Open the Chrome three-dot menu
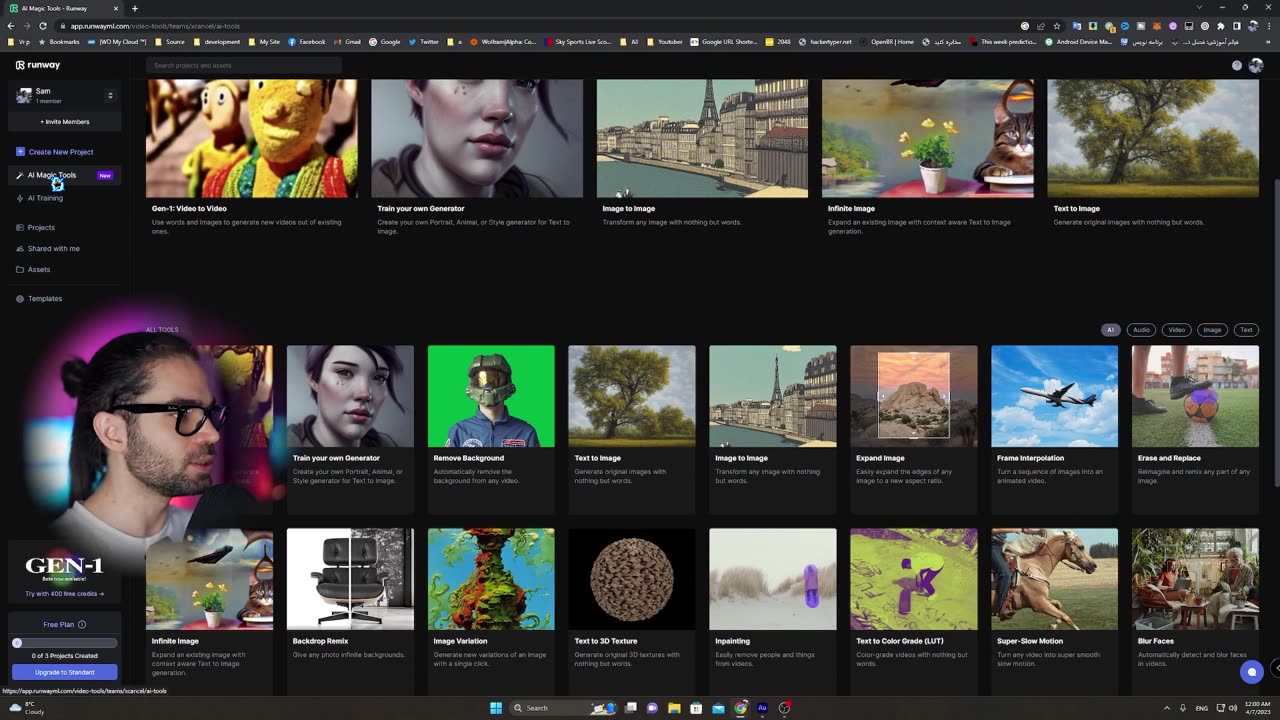 coord(1270,26)
